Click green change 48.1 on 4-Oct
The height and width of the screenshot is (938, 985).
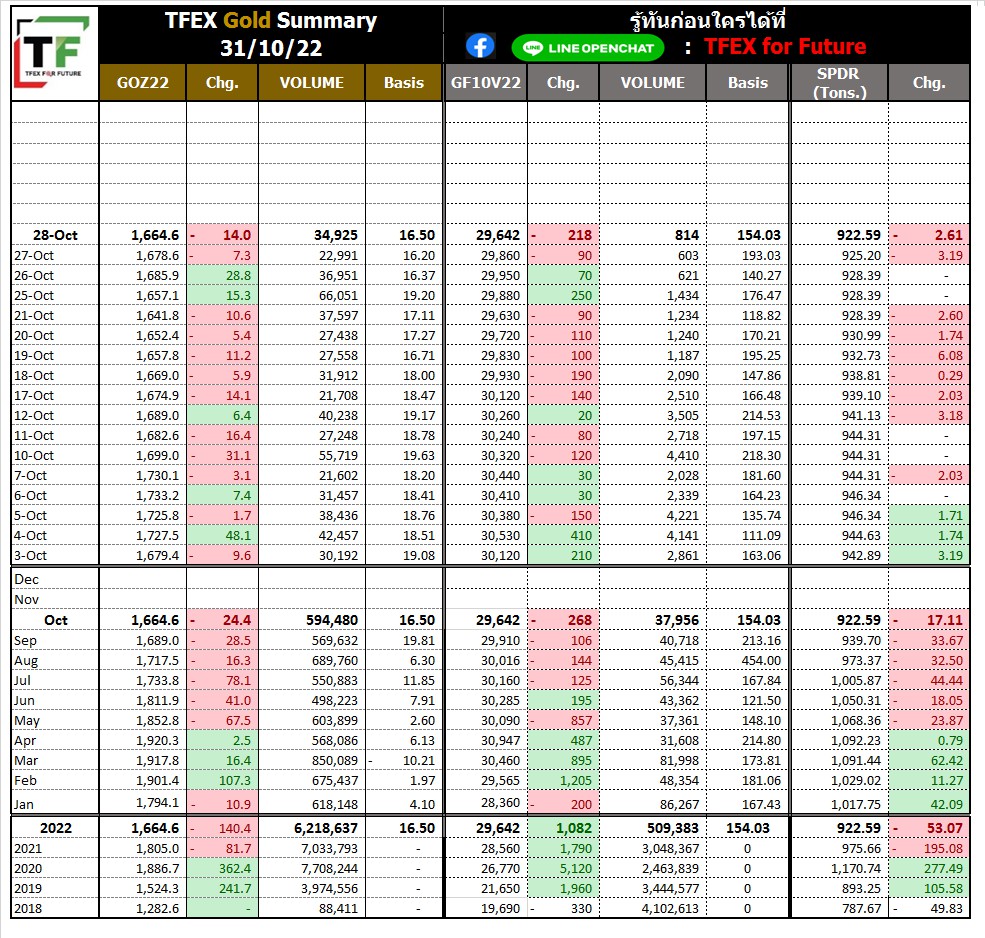pos(238,536)
